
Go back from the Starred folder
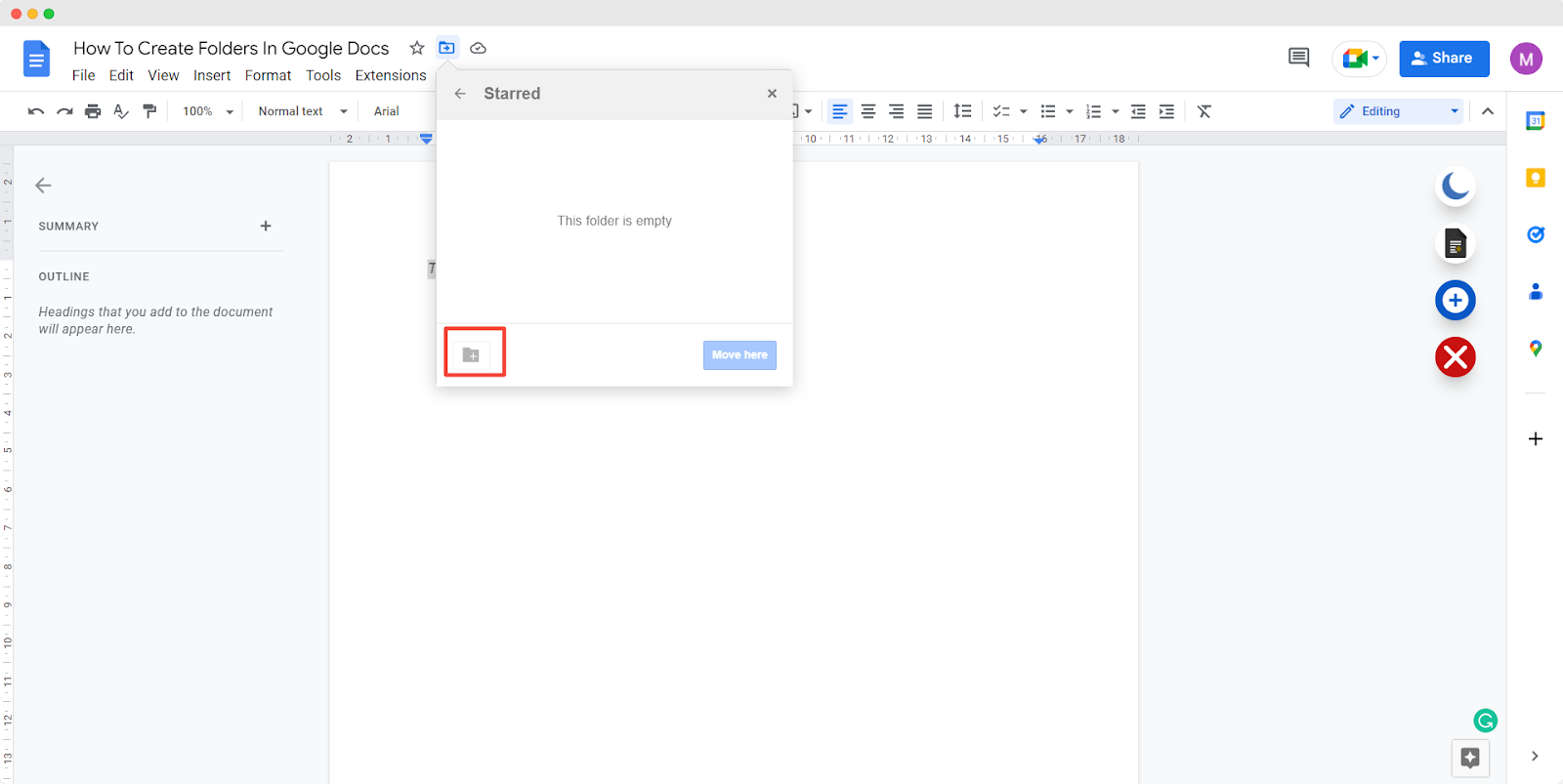pyautogui.click(x=460, y=94)
